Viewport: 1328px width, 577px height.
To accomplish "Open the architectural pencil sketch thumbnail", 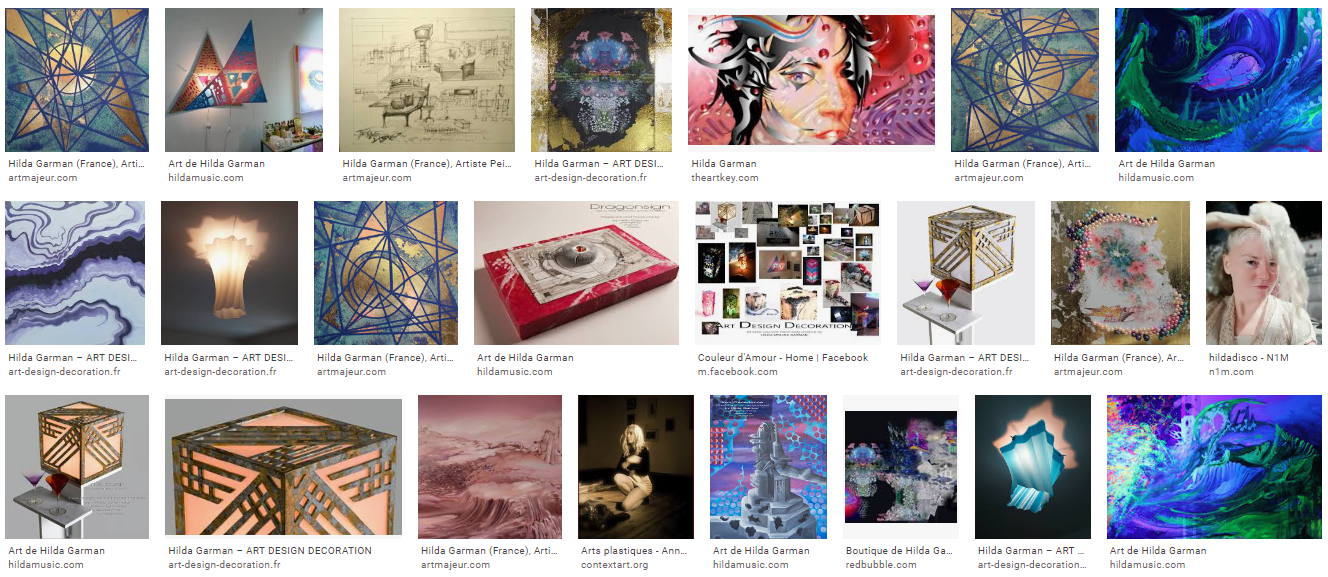I will 427,80.
